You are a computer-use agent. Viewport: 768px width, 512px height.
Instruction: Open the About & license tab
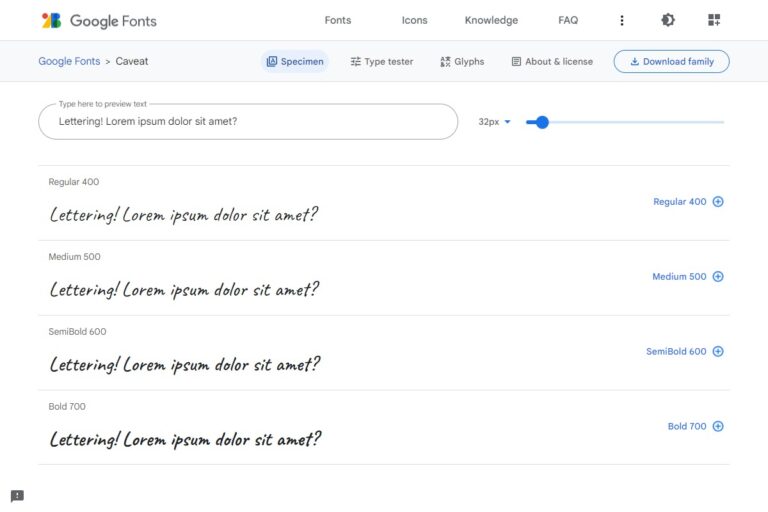pyautogui.click(x=552, y=62)
